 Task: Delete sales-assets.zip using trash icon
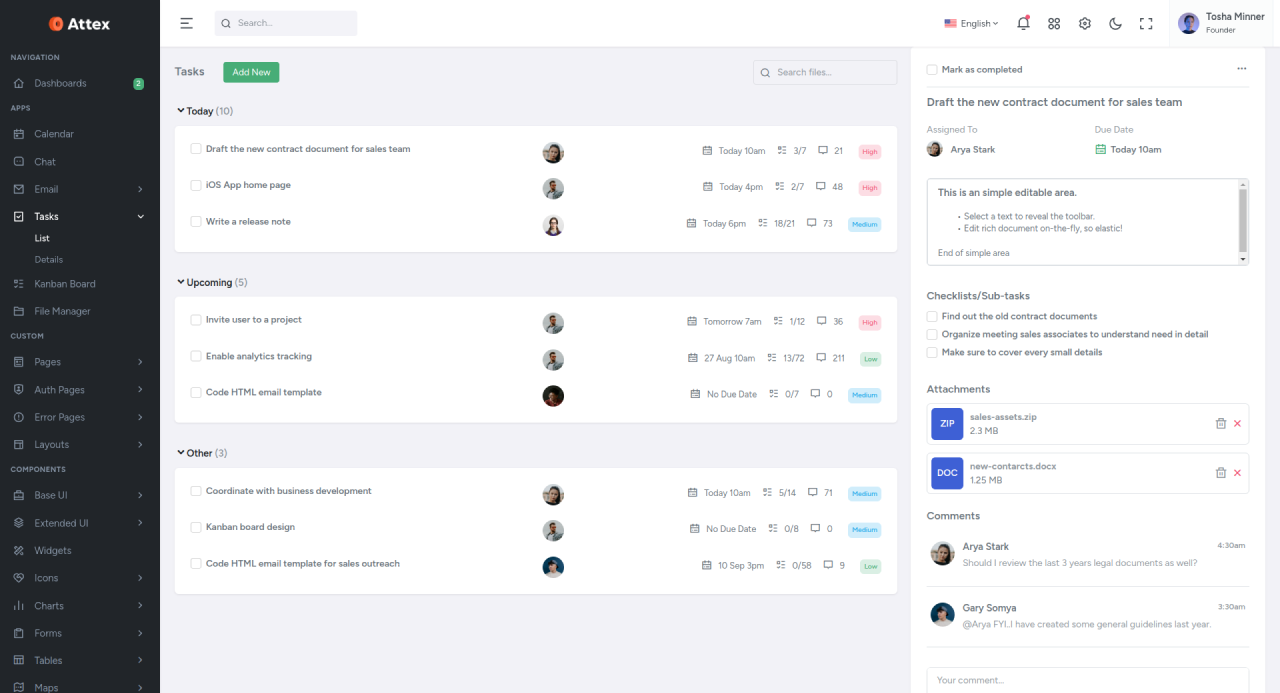1220,424
